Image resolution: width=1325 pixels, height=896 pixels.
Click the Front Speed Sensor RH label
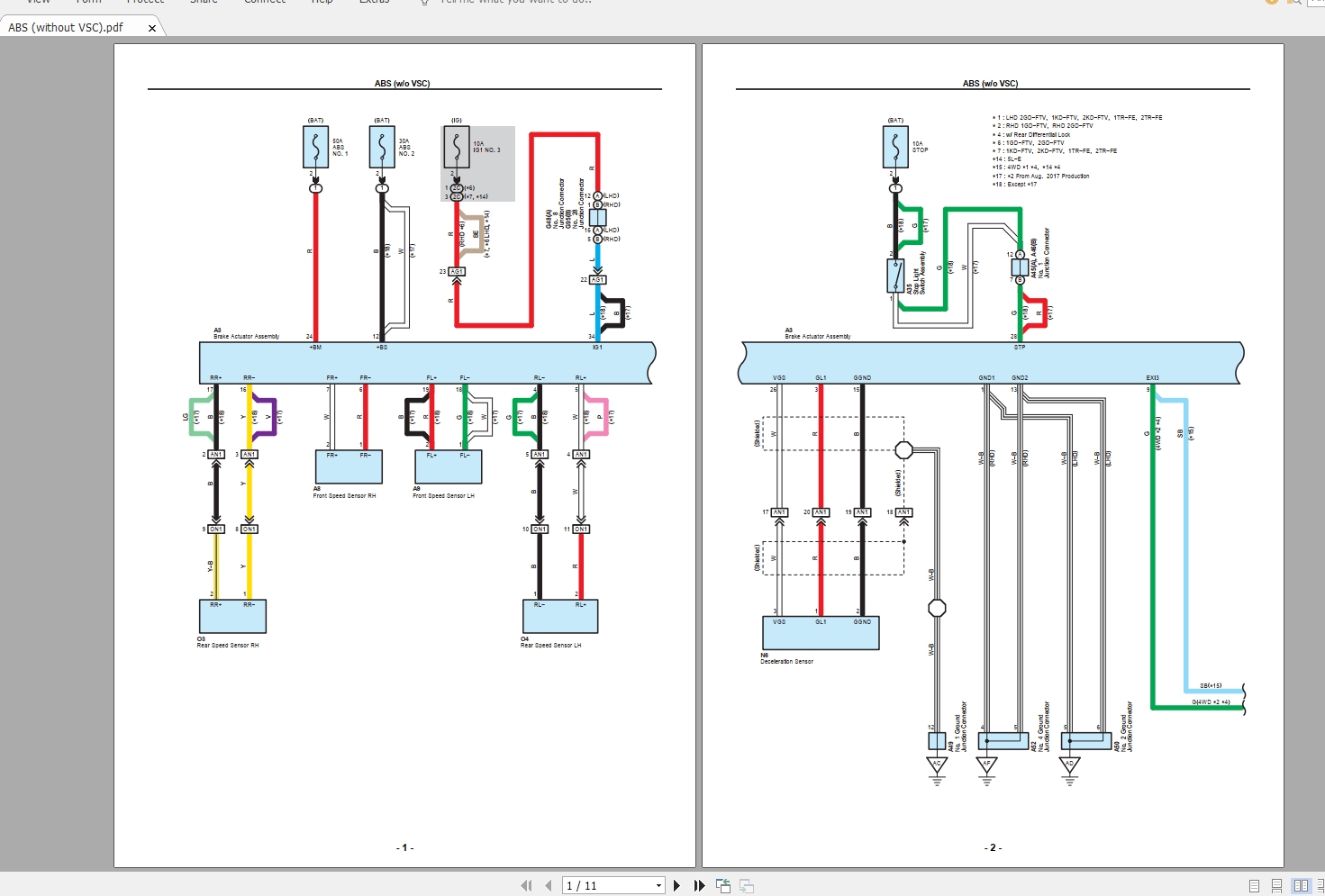click(344, 496)
